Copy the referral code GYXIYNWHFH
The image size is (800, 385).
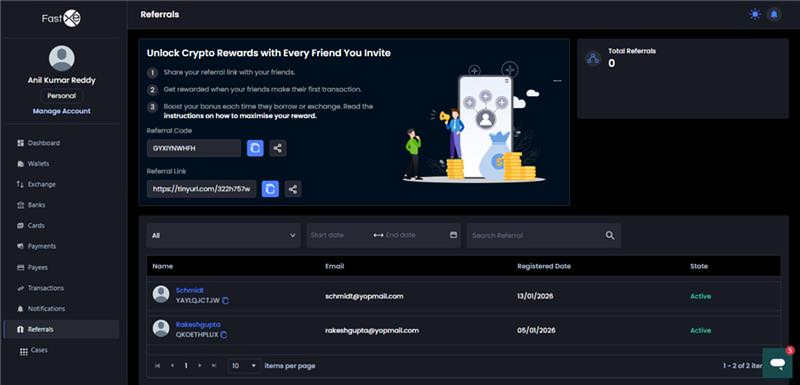tap(255, 148)
